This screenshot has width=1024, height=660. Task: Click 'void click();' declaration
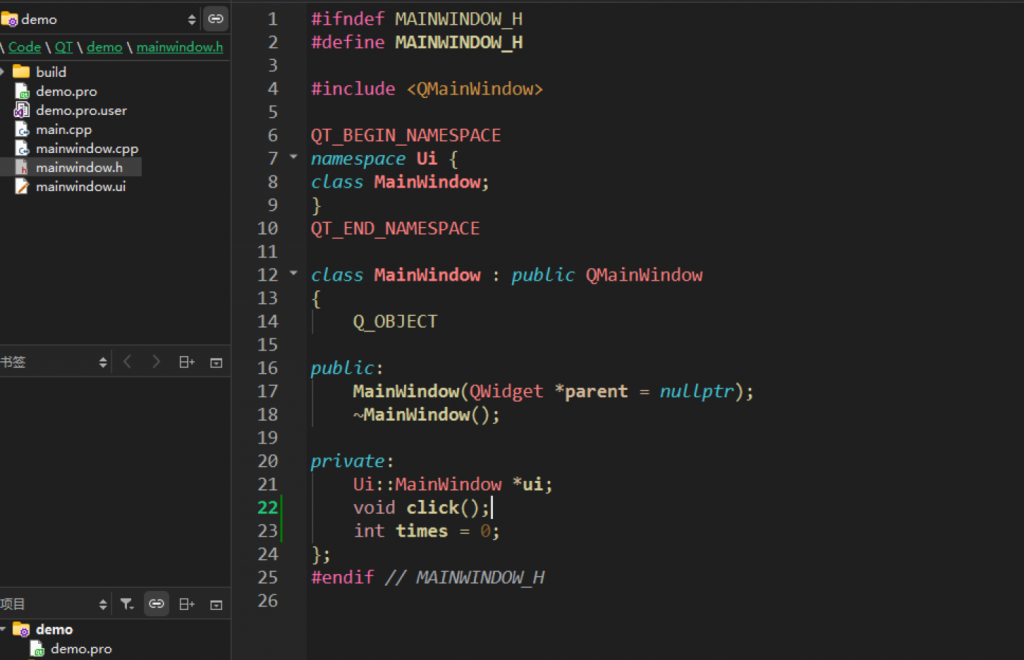click(x=421, y=507)
